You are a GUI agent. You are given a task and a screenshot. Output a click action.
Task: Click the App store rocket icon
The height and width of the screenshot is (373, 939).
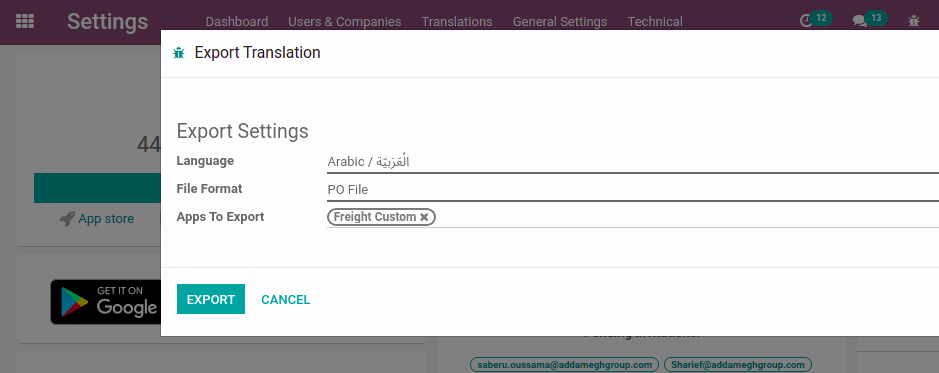click(66, 219)
